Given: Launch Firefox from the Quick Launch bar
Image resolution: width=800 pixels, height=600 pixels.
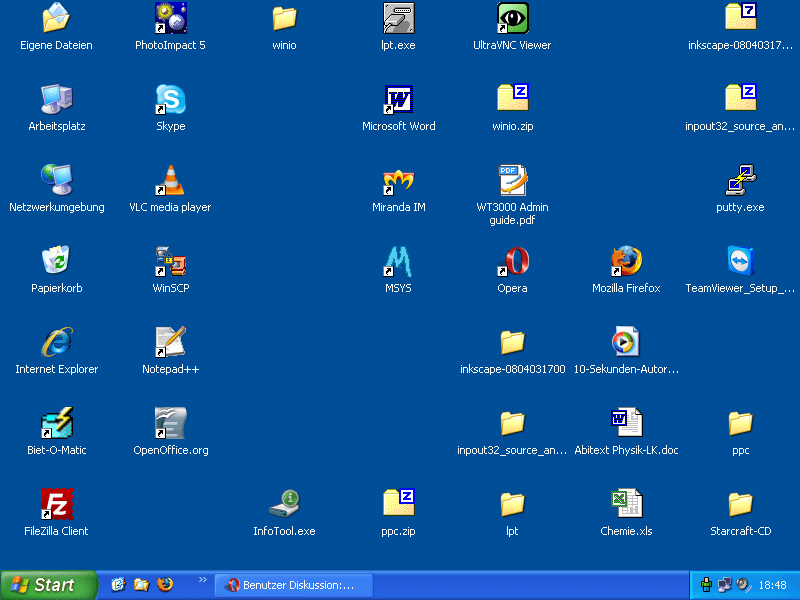Looking at the screenshot, I should coord(164,584).
